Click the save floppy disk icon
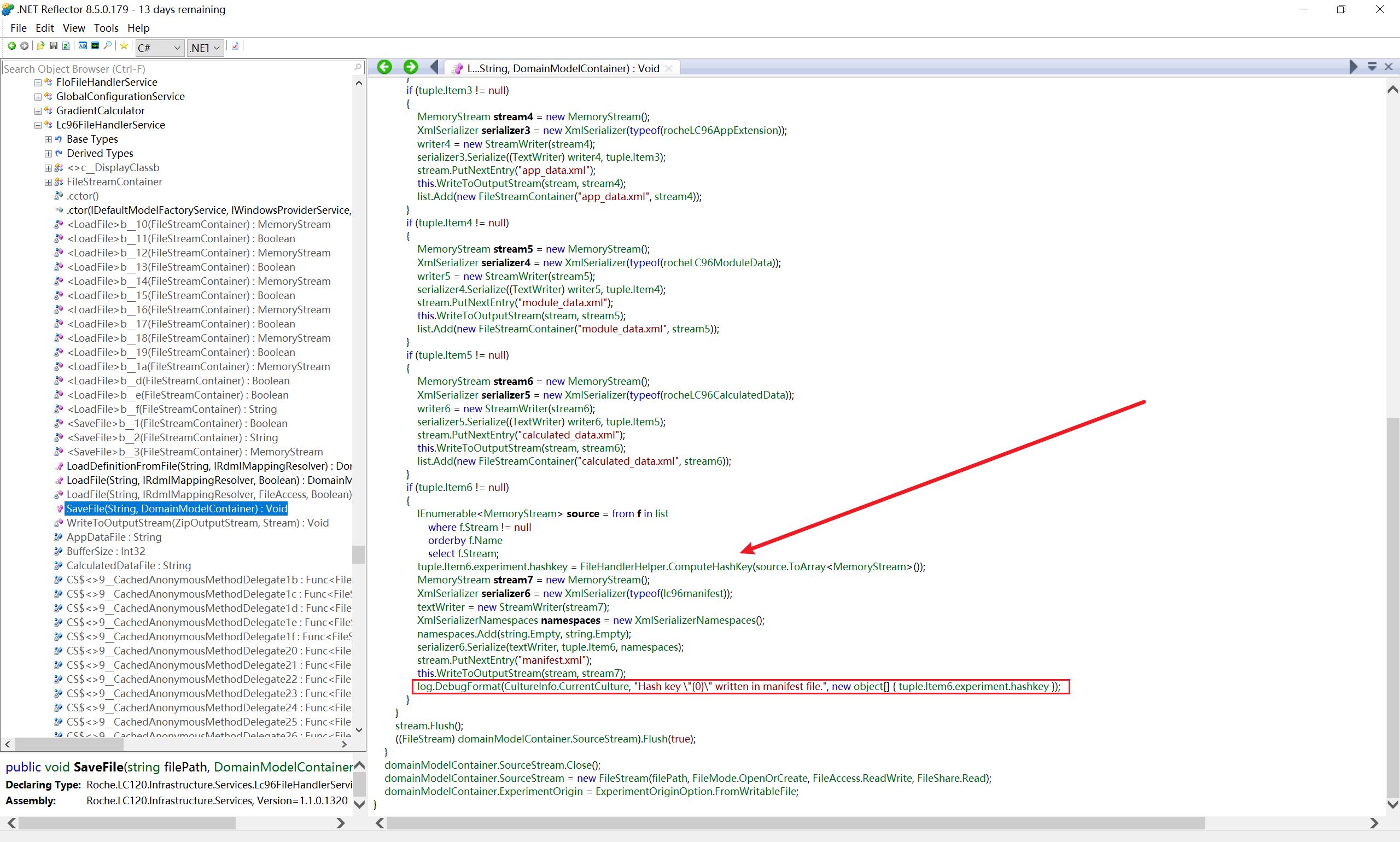The image size is (1400, 842). (x=54, y=46)
